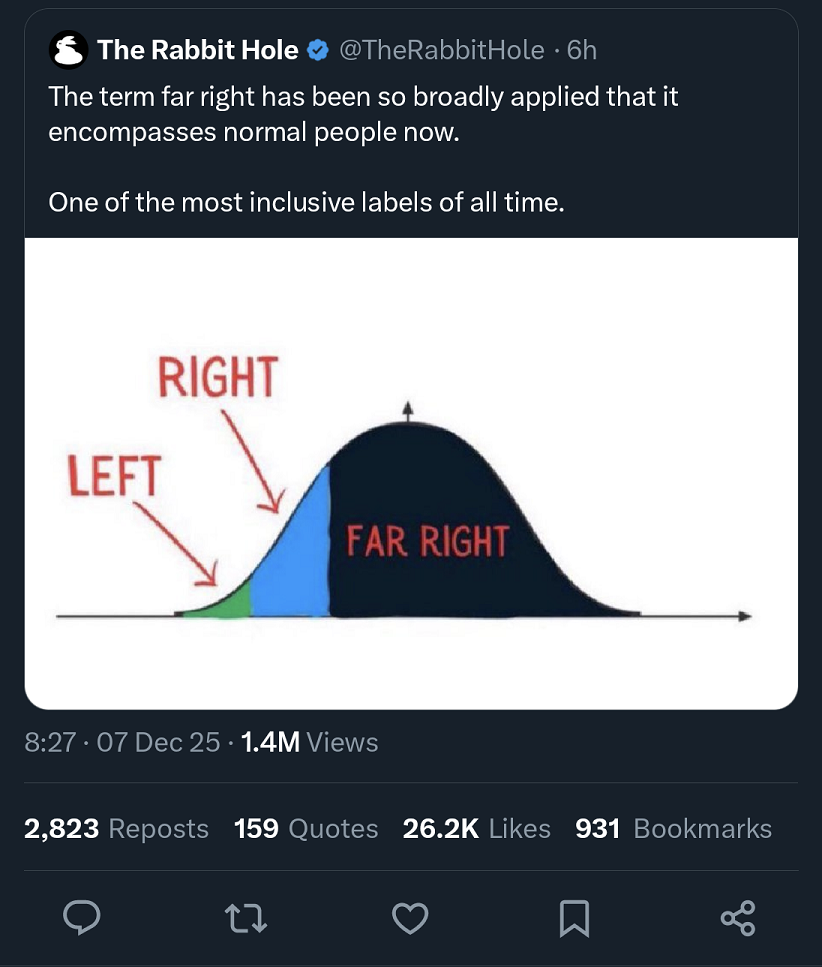The image size is (822, 967).
Task: Open the @TheRabbitHole handle link
Action: (443, 50)
